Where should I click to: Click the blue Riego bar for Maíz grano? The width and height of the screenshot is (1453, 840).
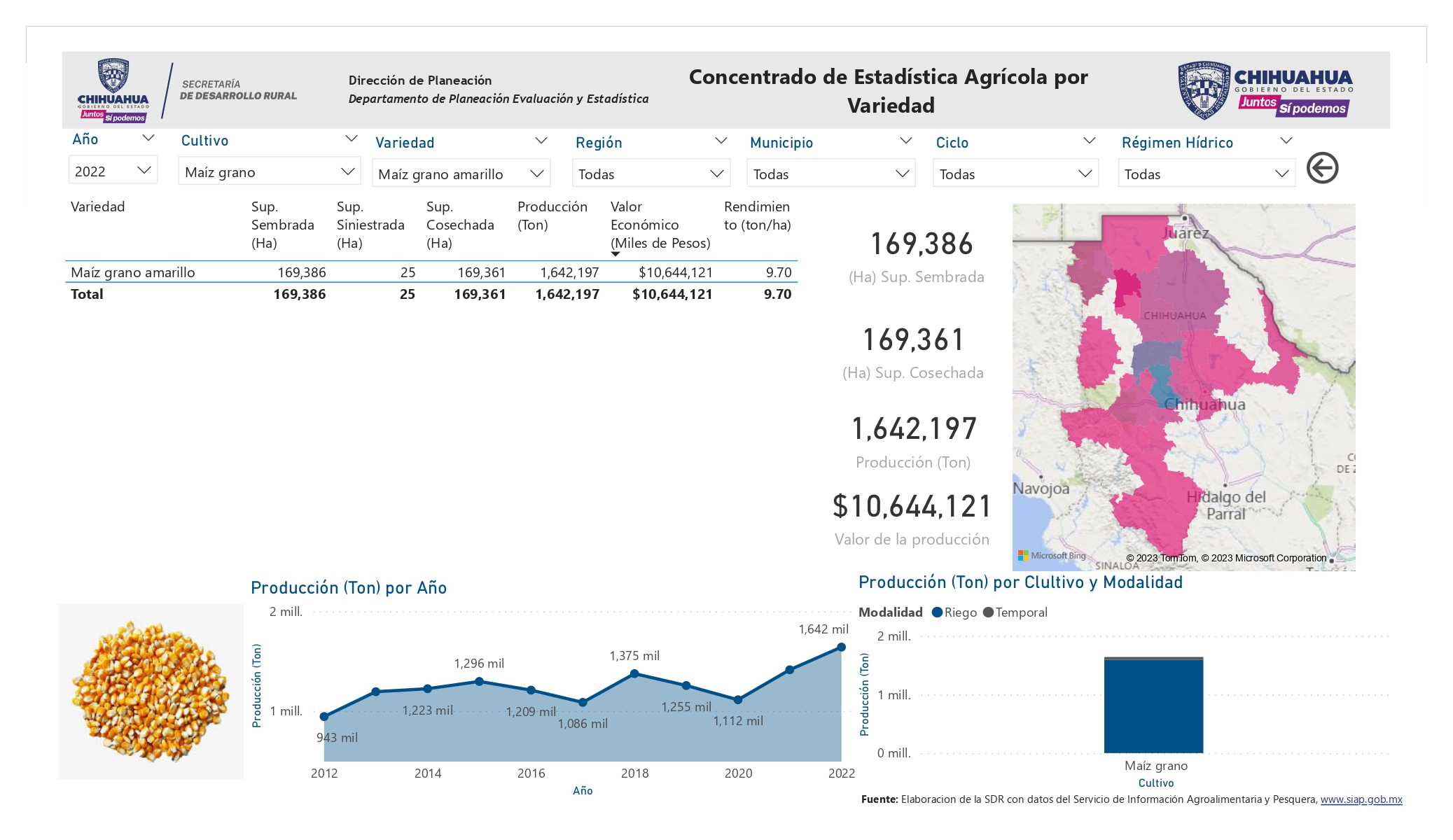(x=1153, y=707)
